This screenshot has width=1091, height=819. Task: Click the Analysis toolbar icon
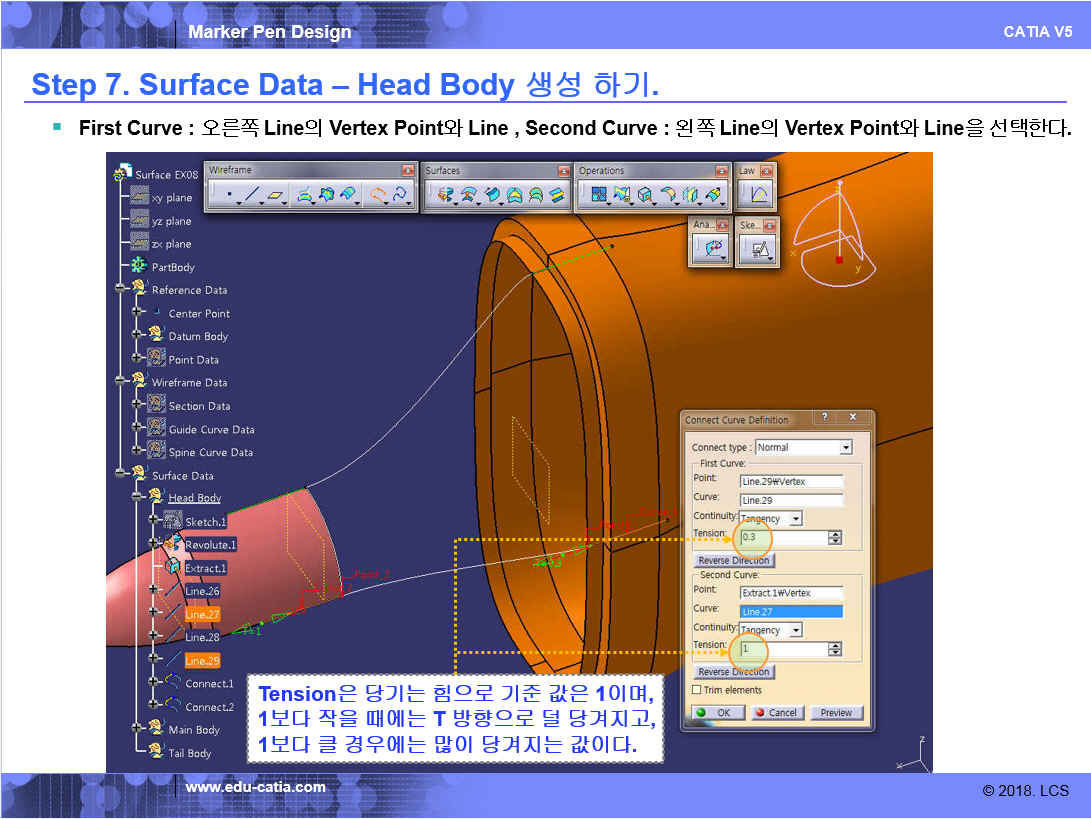coord(714,251)
